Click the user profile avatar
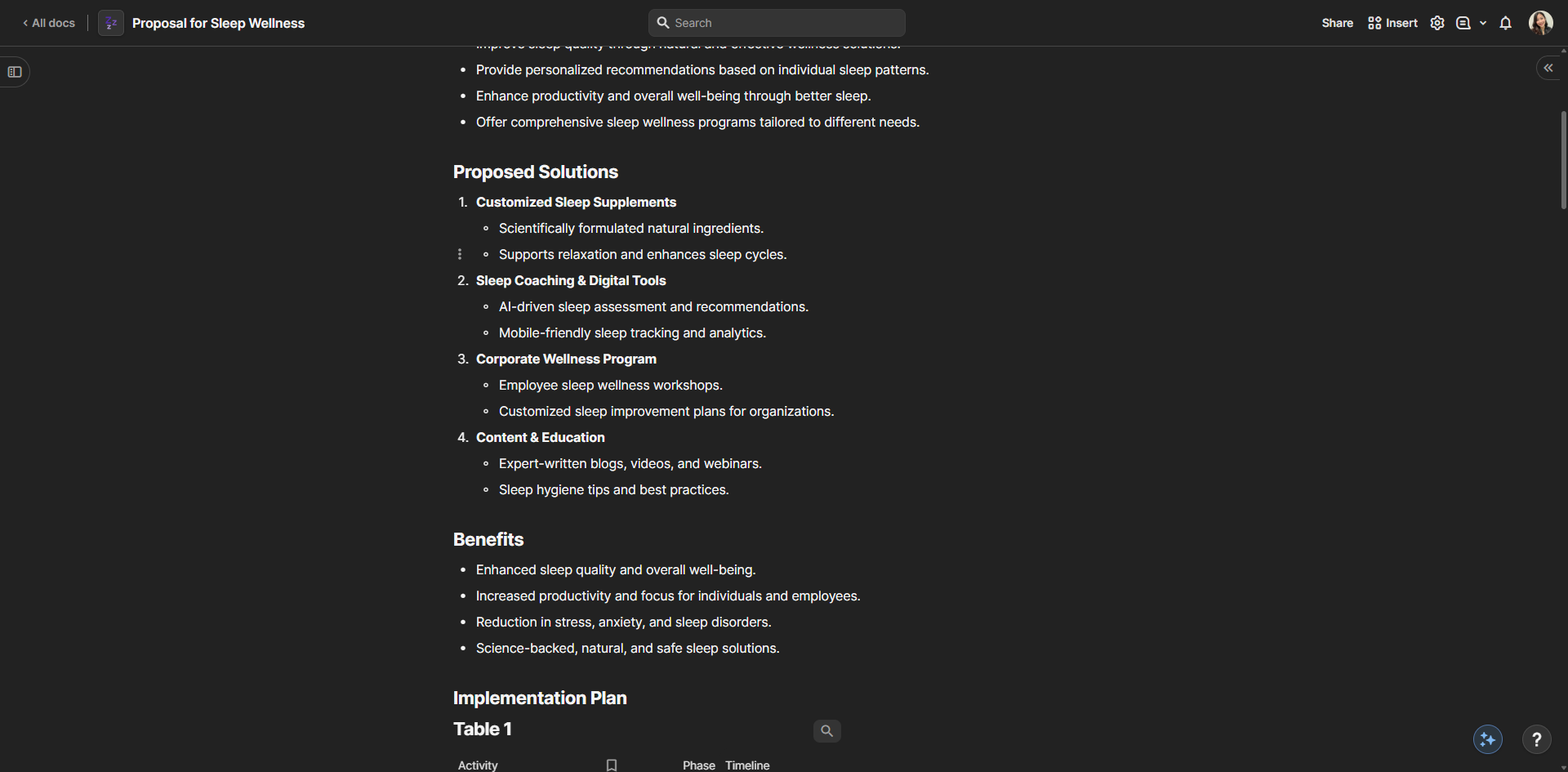The image size is (1568, 772). (x=1540, y=23)
